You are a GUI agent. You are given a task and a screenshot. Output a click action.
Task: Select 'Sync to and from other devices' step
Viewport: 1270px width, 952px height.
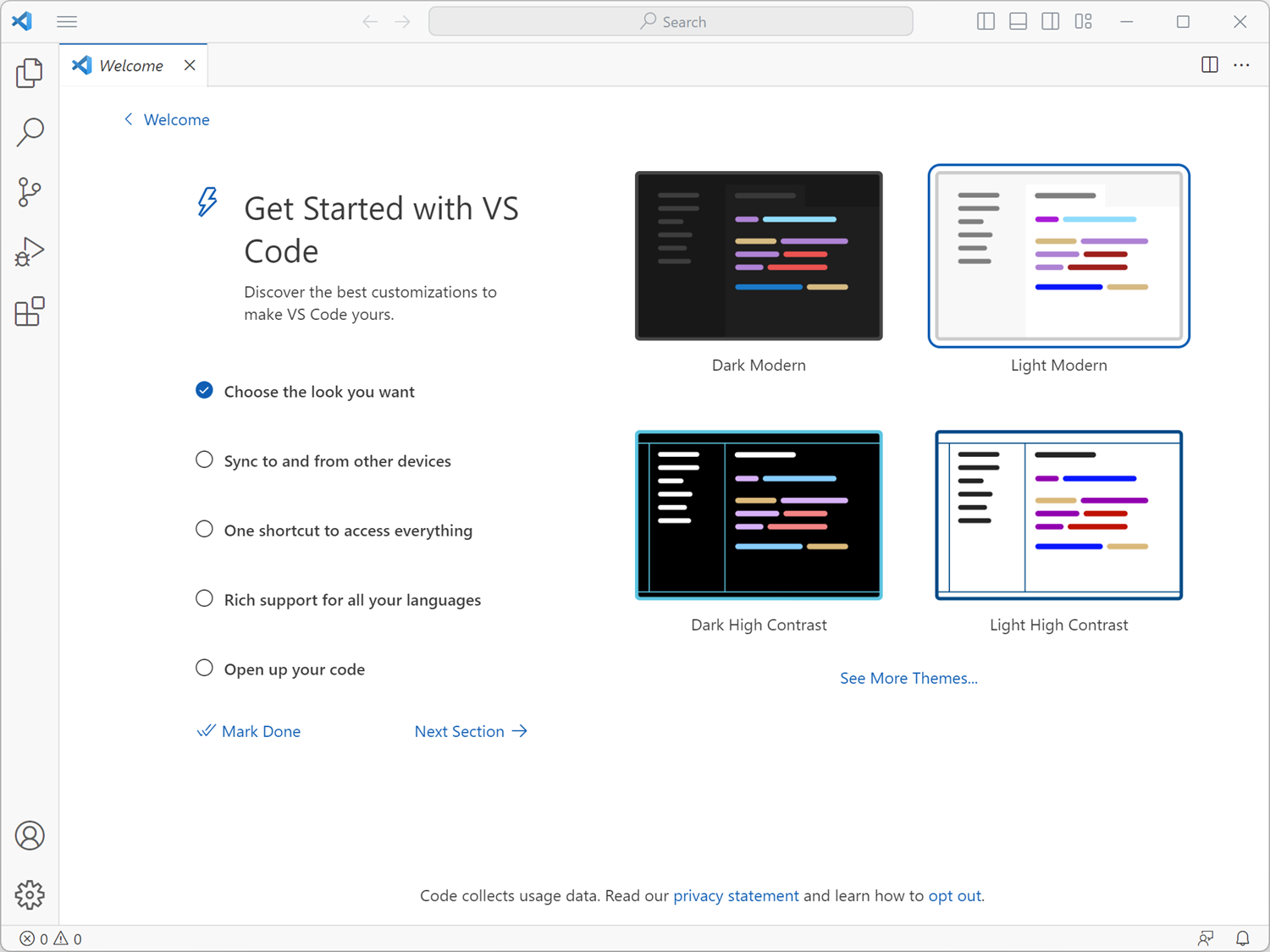click(323, 460)
